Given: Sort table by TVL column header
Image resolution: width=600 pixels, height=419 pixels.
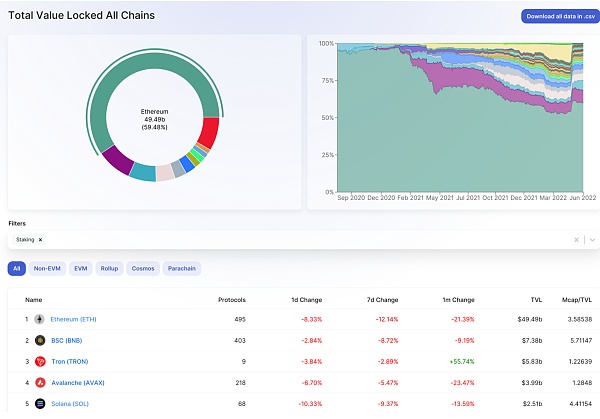Looking at the screenshot, I should 536,300.
